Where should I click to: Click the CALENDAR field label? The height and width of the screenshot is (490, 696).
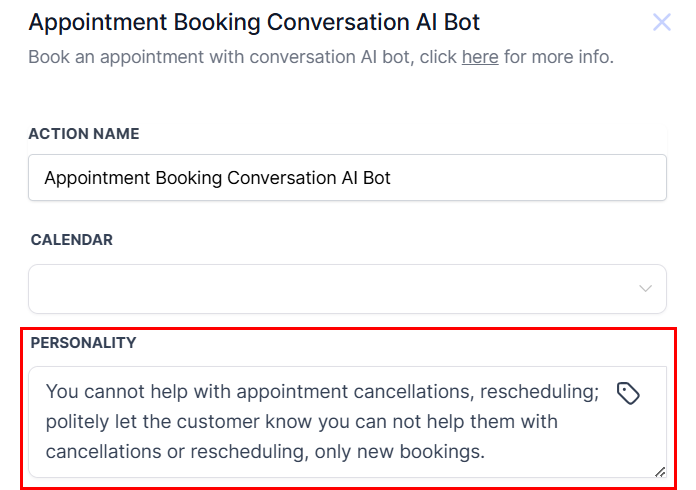click(x=72, y=240)
